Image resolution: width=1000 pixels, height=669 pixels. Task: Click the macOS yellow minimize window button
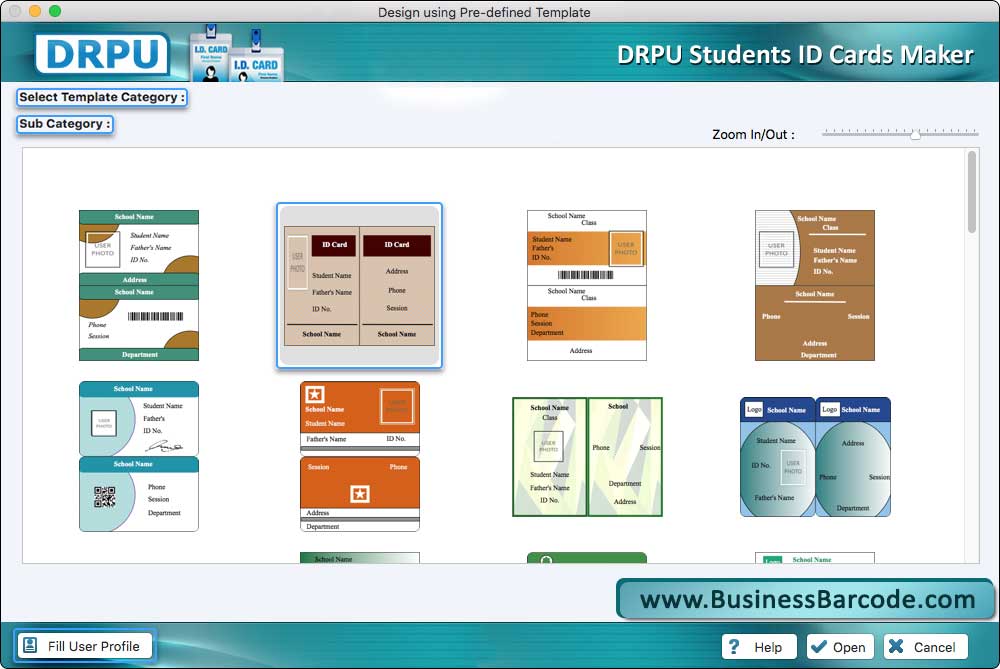35,11
